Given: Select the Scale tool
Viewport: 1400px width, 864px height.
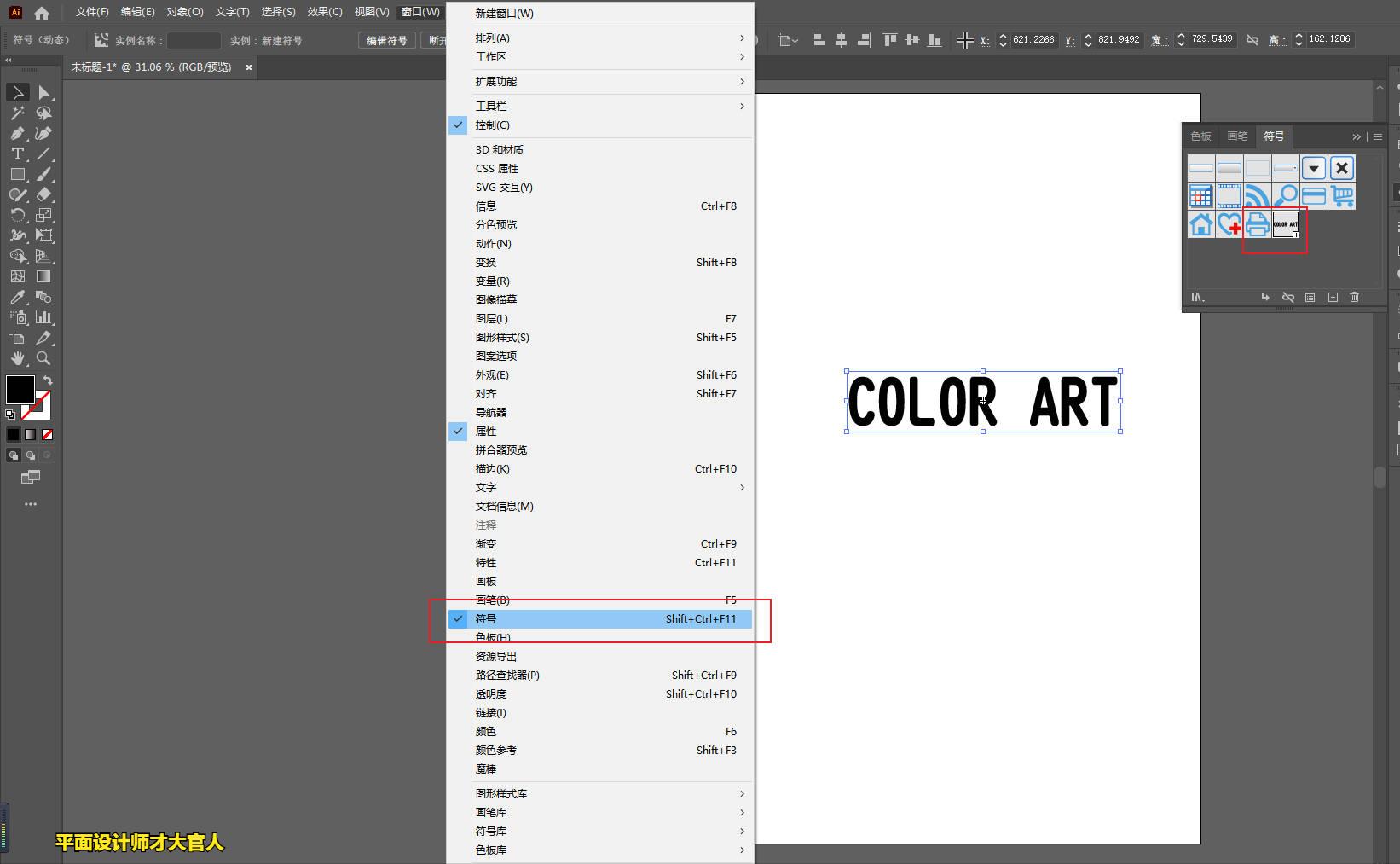Looking at the screenshot, I should pos(44,215).
